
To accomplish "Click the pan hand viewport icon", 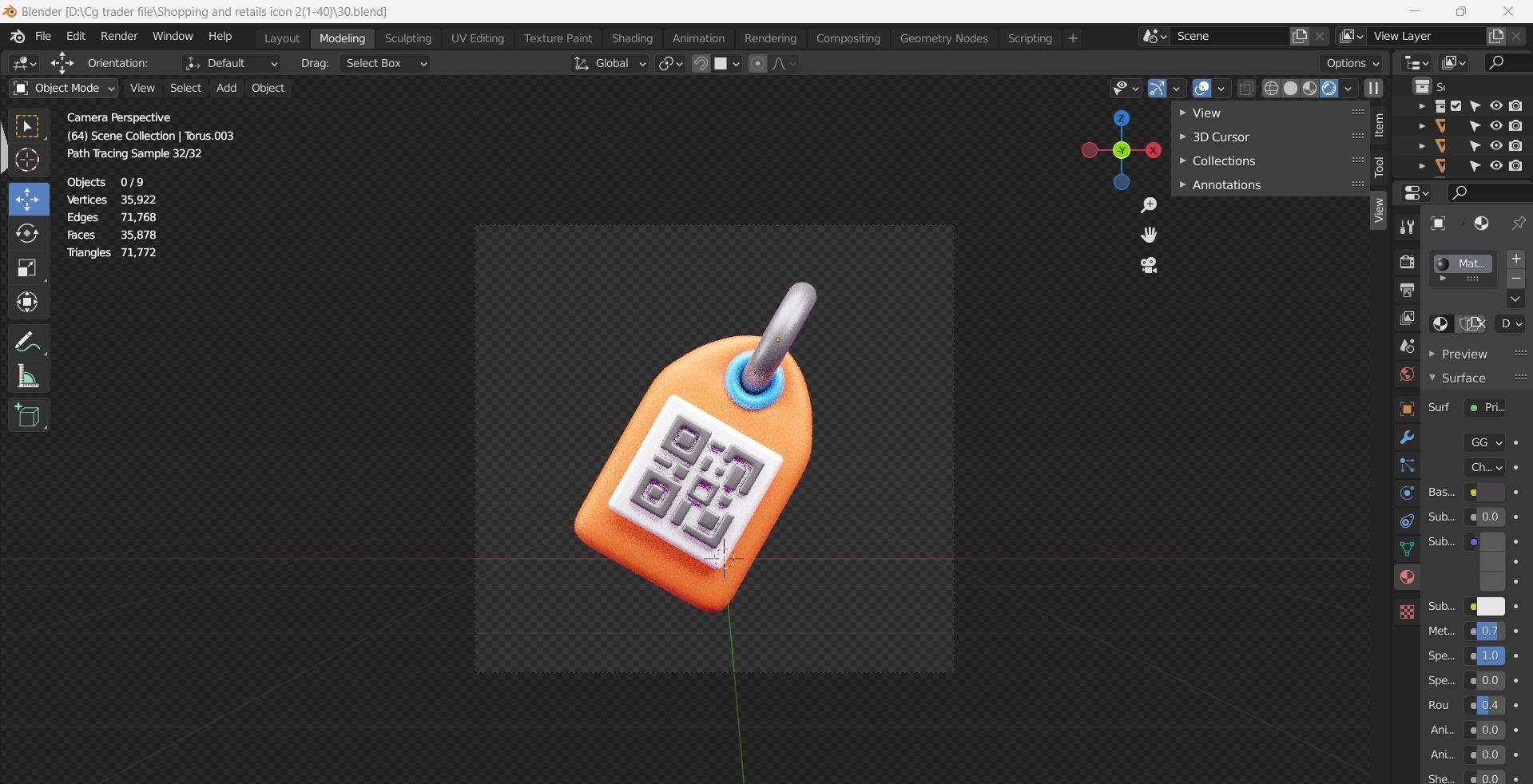I will coord(1149,235).
